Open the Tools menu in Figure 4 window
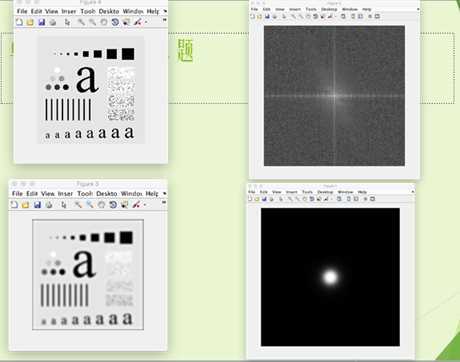Screen dimensions: 460x362 coord(88,11)
